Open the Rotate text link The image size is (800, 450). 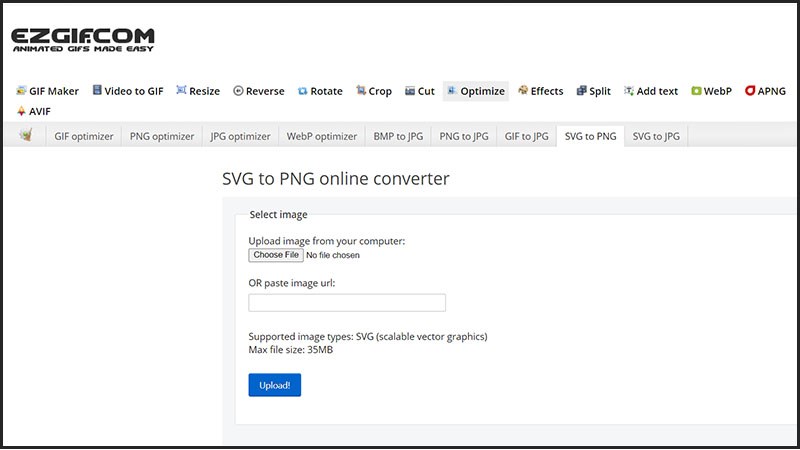pos(326,91)
